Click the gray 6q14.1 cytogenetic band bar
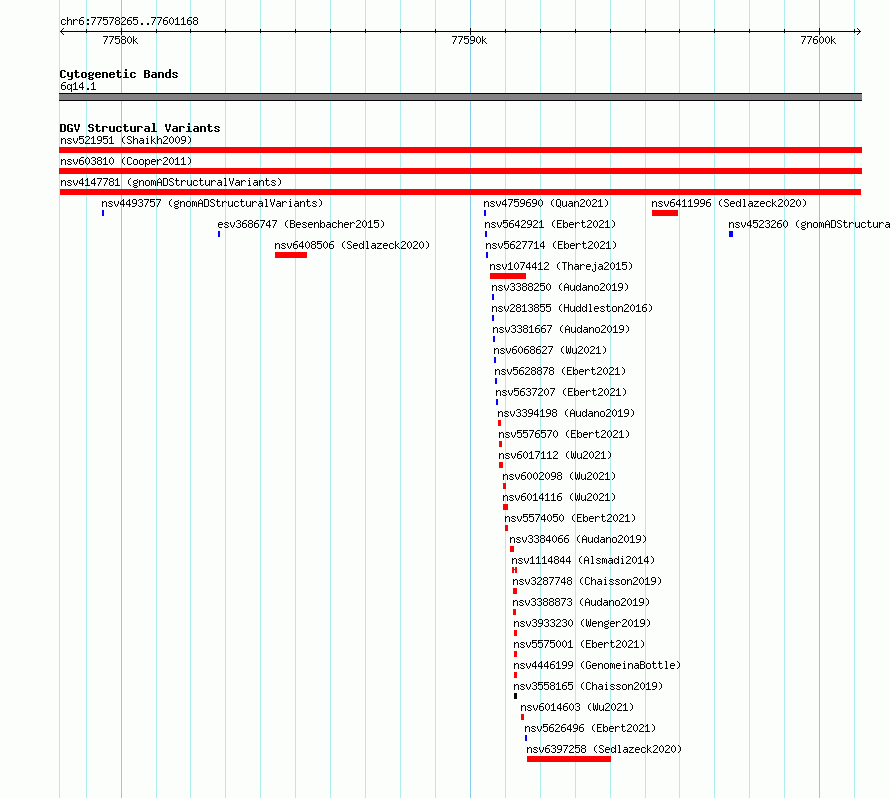 (460, 97)
